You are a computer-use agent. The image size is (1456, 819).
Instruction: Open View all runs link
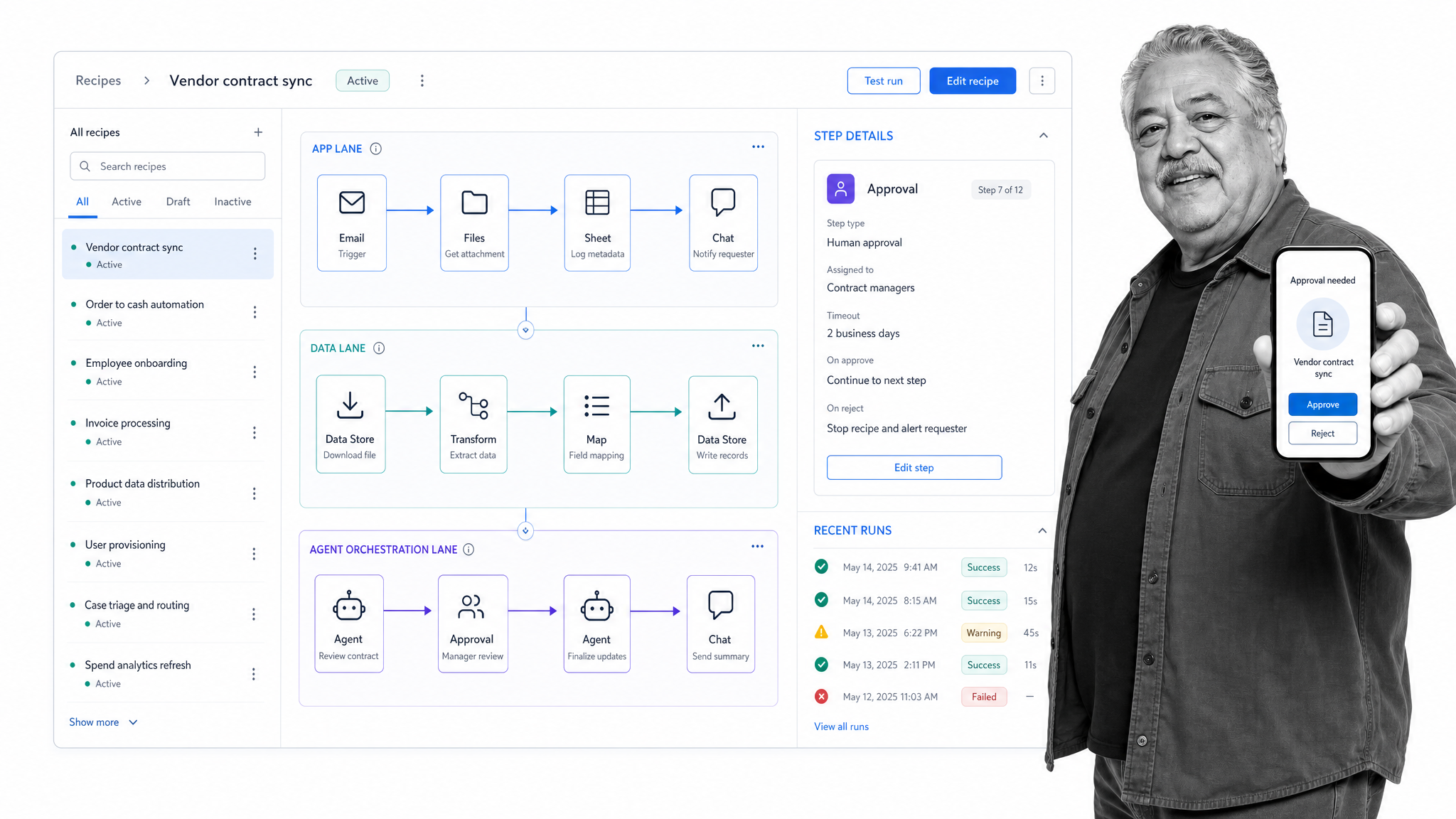tap(841, 727)
